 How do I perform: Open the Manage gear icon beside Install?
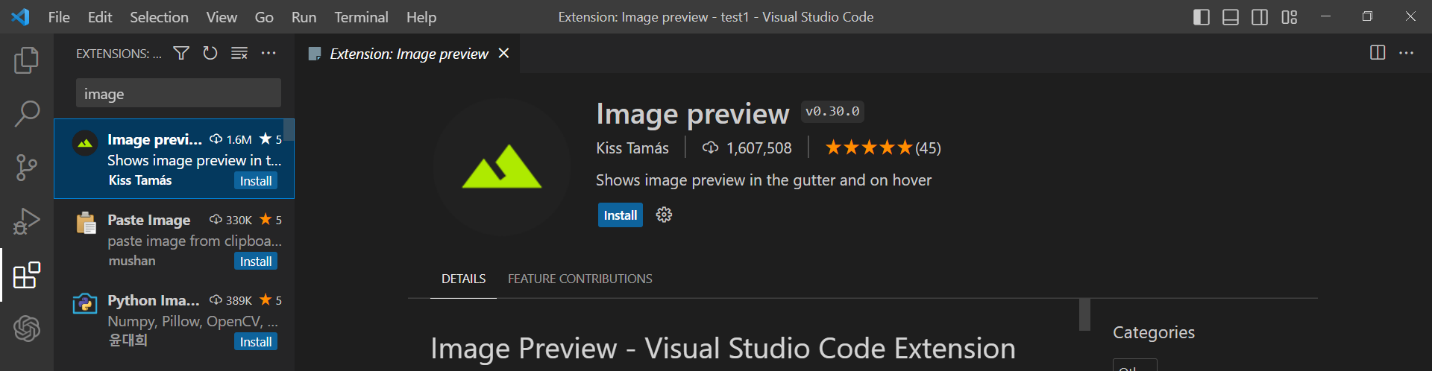(x=664, y=215)
